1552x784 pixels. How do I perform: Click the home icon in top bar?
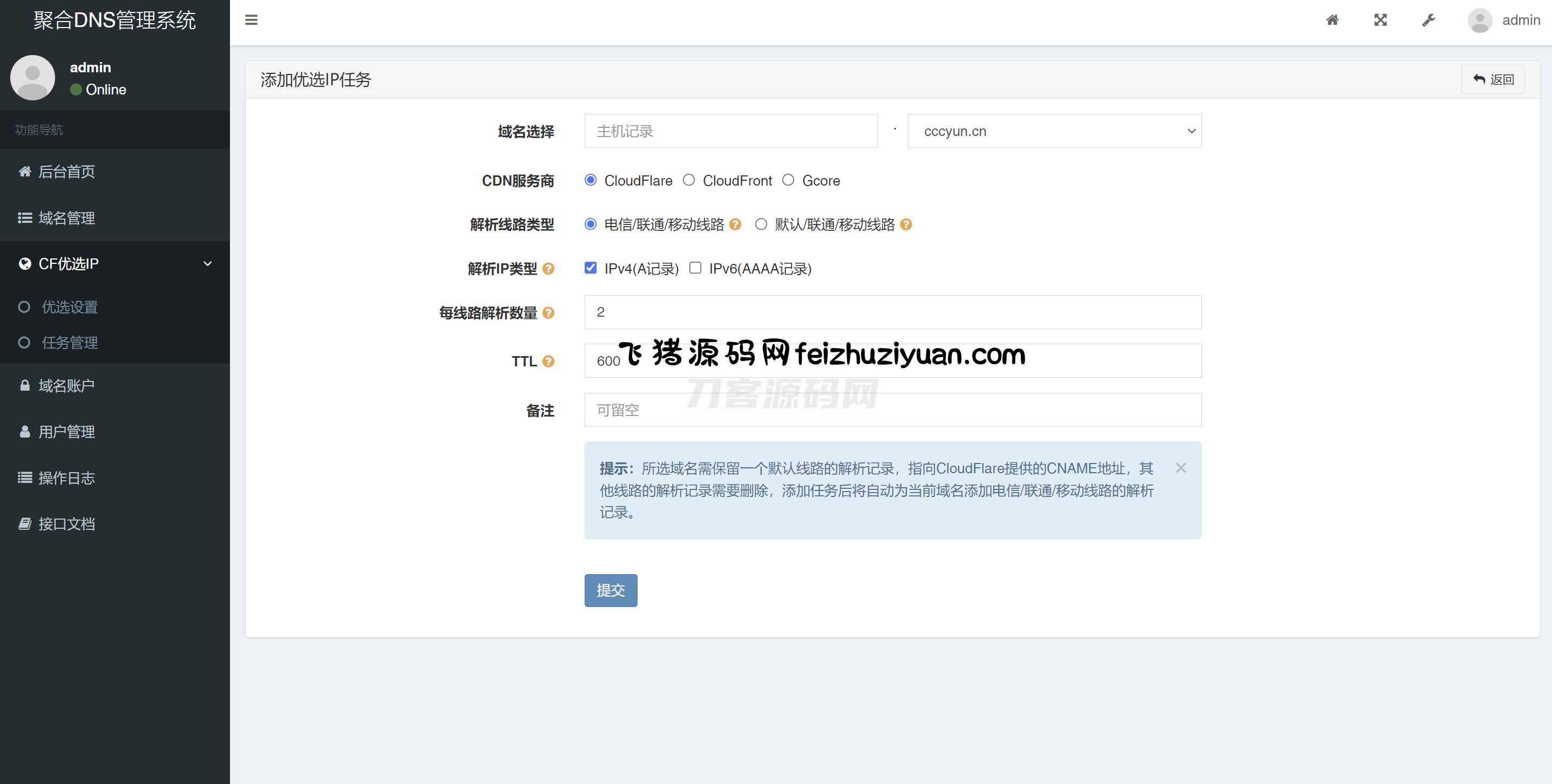[1332, 21]
